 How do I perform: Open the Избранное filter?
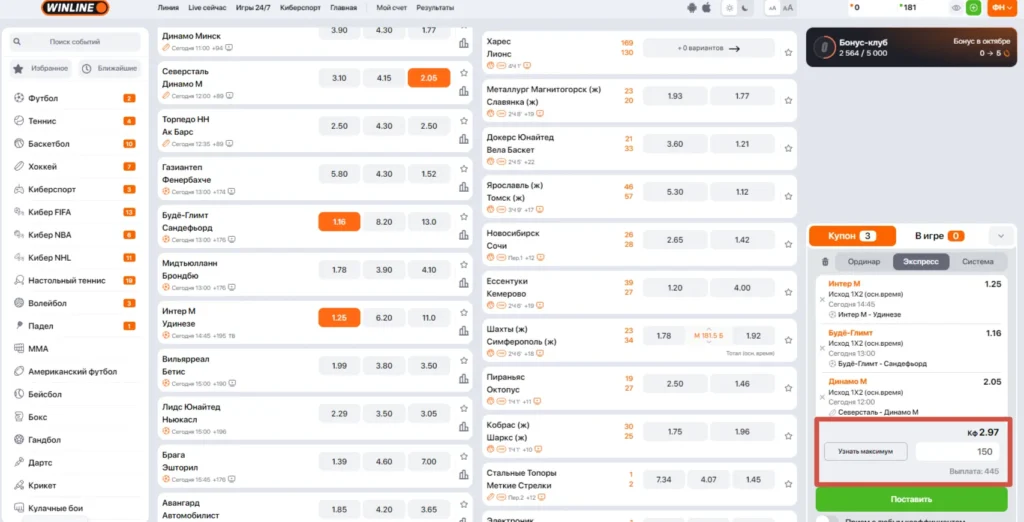tap(40, 68)
